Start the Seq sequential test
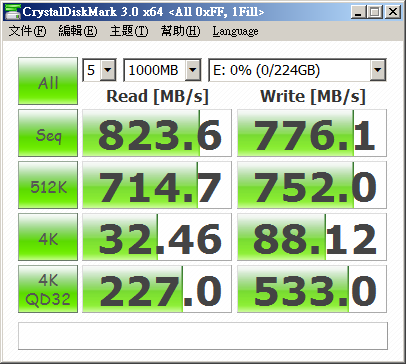 [48, 133]
